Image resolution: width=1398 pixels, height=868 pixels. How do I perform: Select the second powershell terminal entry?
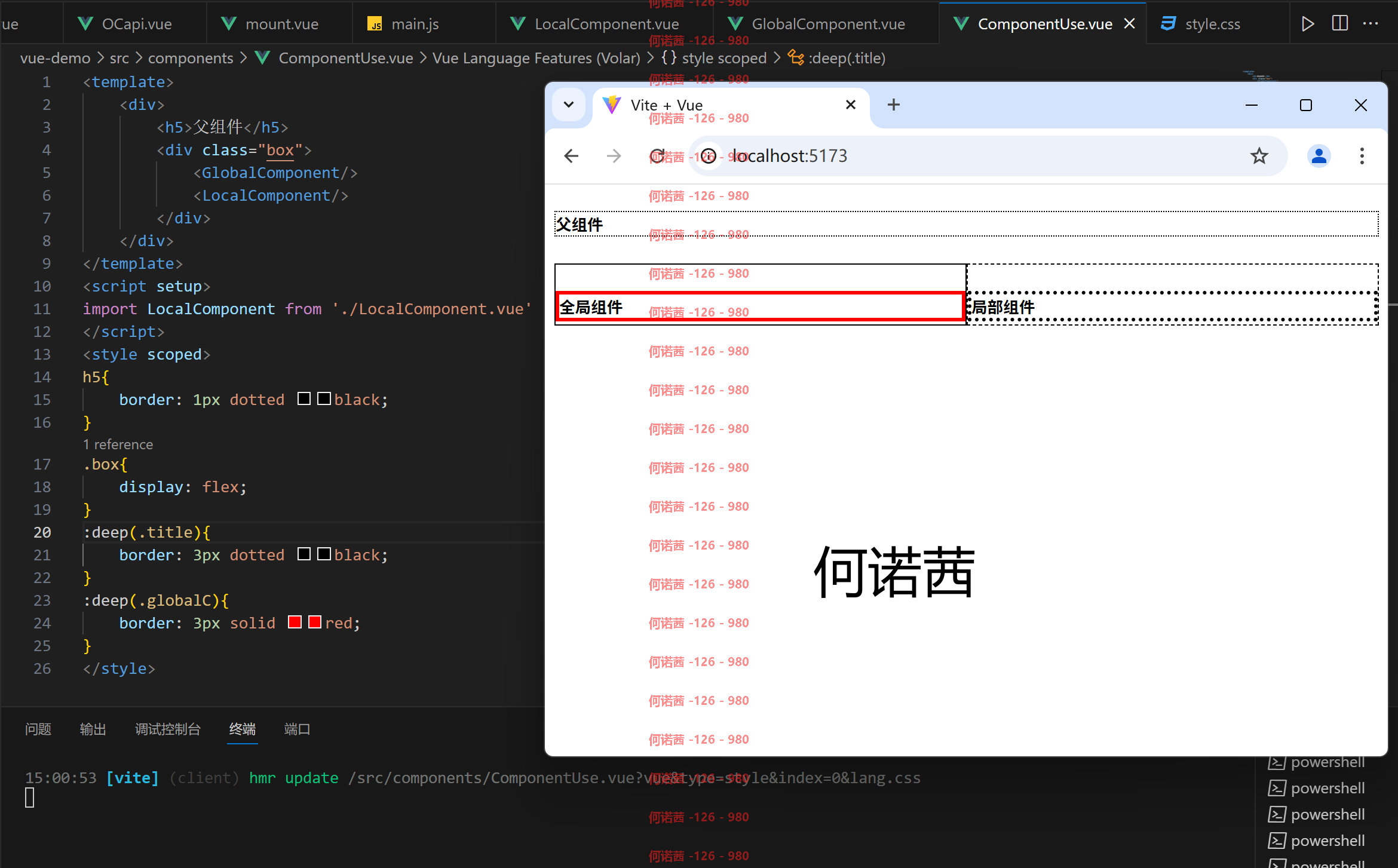coord(1317,788)
